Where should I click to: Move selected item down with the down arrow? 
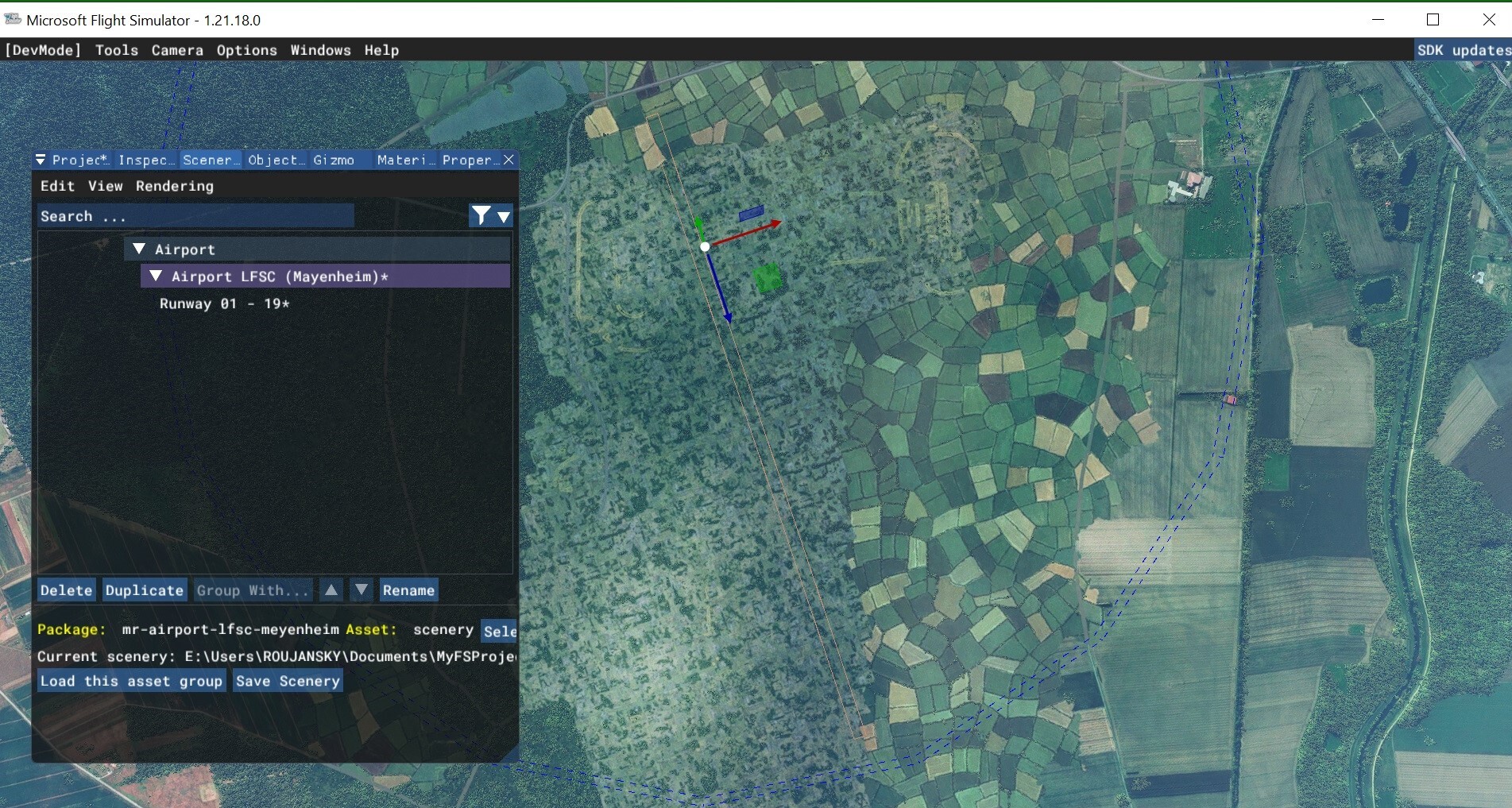(x=362, y=590)
